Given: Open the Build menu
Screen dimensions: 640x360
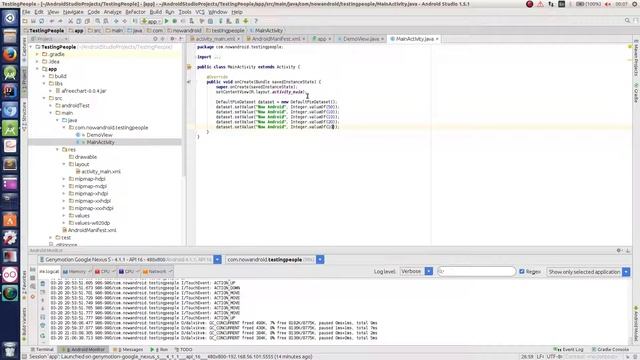Looking at the screenshot, I should 156,12.
